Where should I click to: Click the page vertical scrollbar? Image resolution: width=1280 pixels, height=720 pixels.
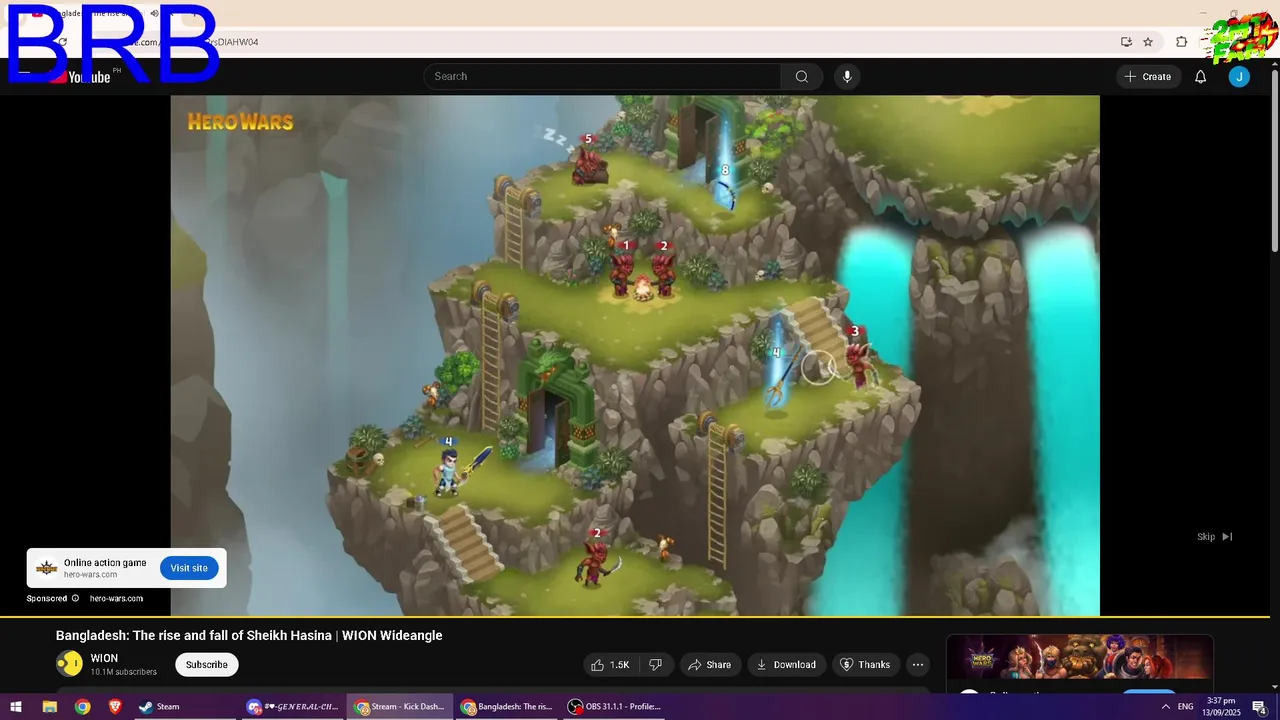[x=1274, y=160]
